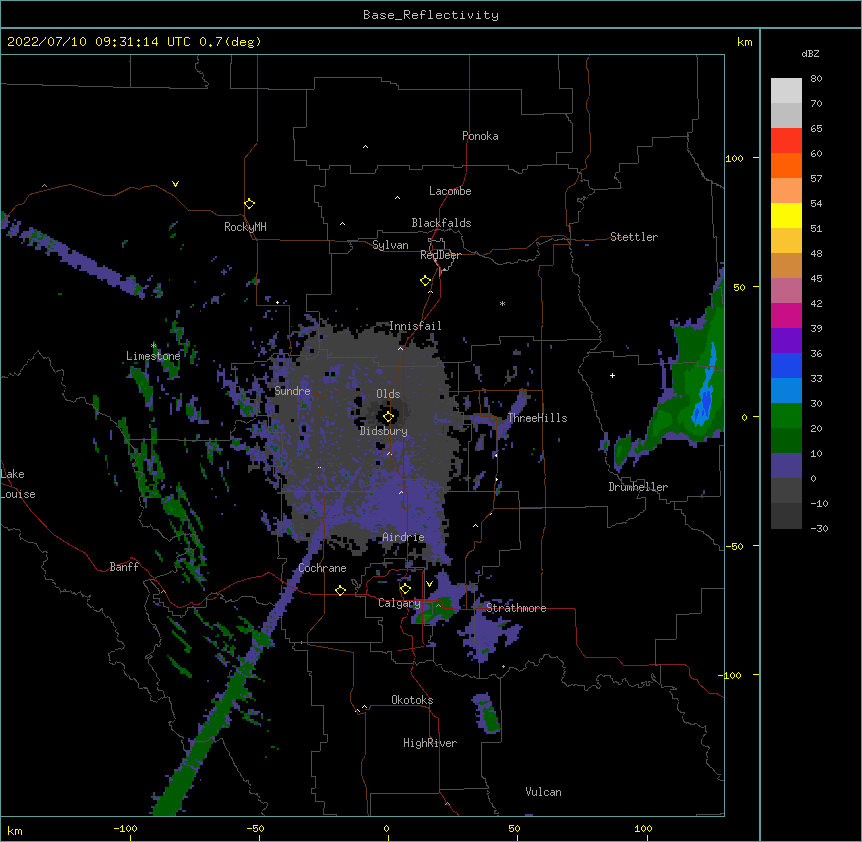Click the 80 dBZ white legend swatch
862x842 pixels.
786,91
